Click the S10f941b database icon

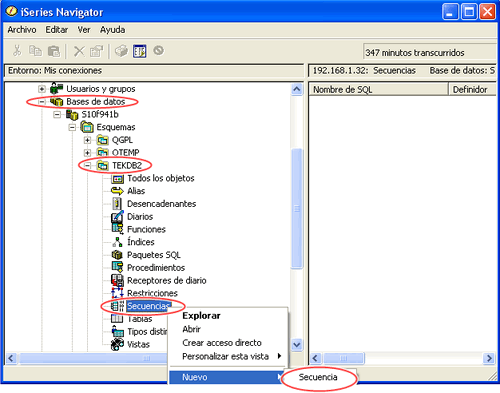pos(72,115)
